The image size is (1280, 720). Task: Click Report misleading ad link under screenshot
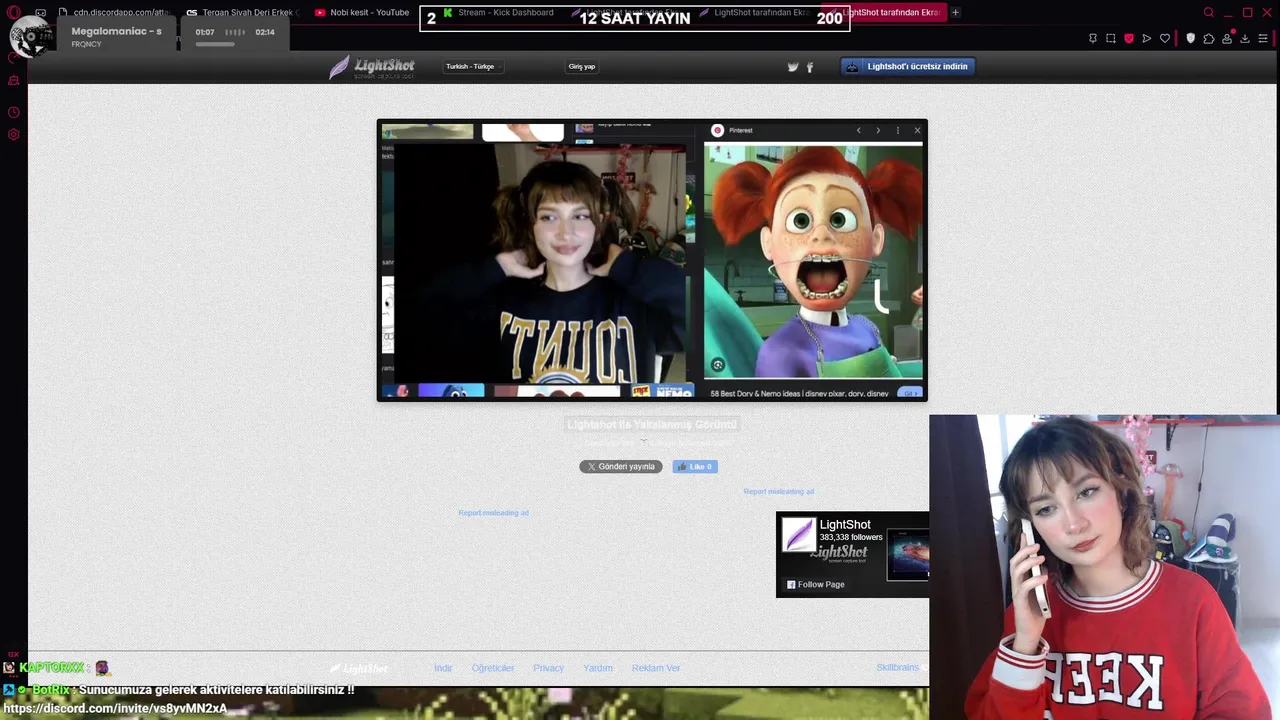(x=493, y=513)
